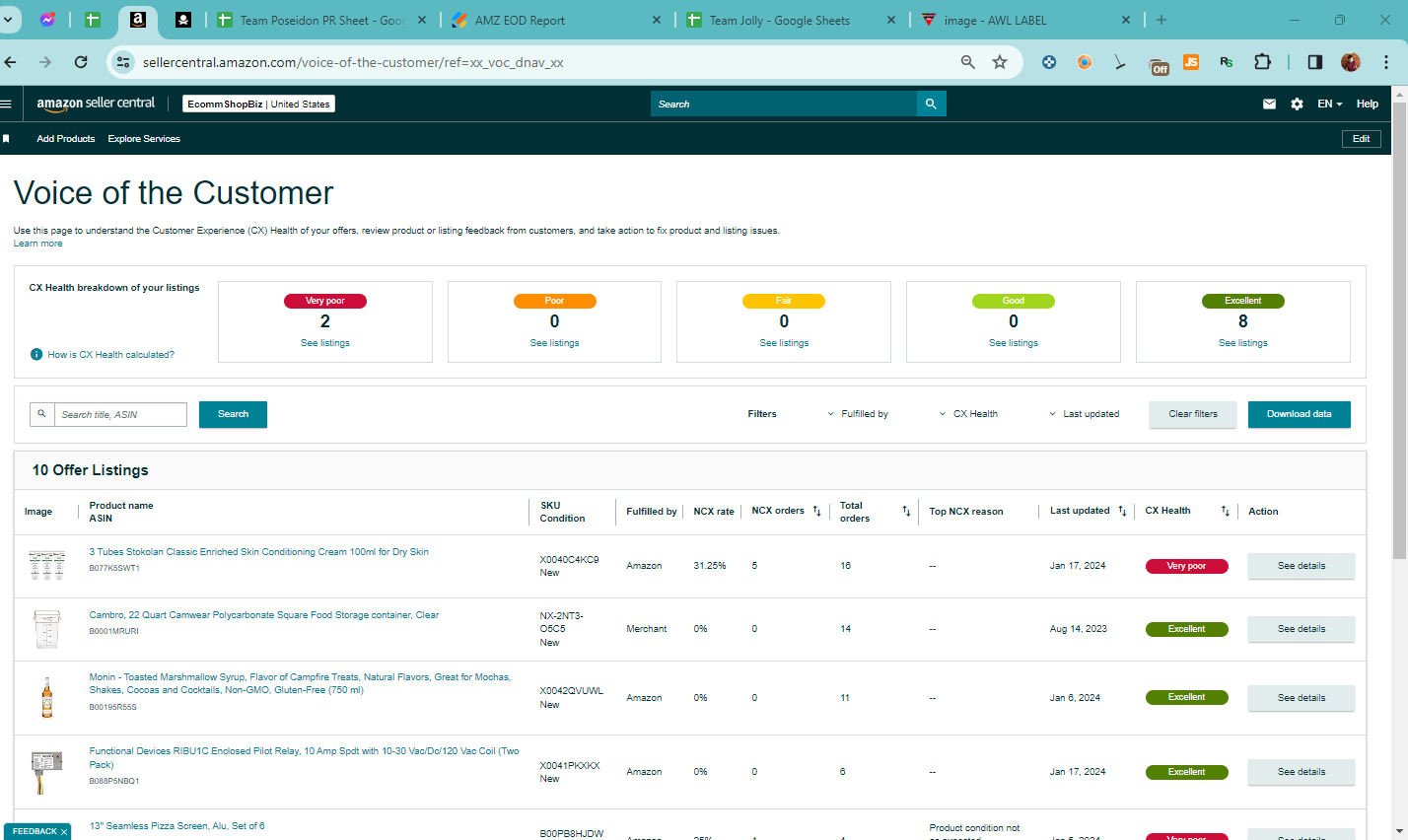Close the FEEDBACK widget with its X
The image size is (1408, 840).
[64, 832]
